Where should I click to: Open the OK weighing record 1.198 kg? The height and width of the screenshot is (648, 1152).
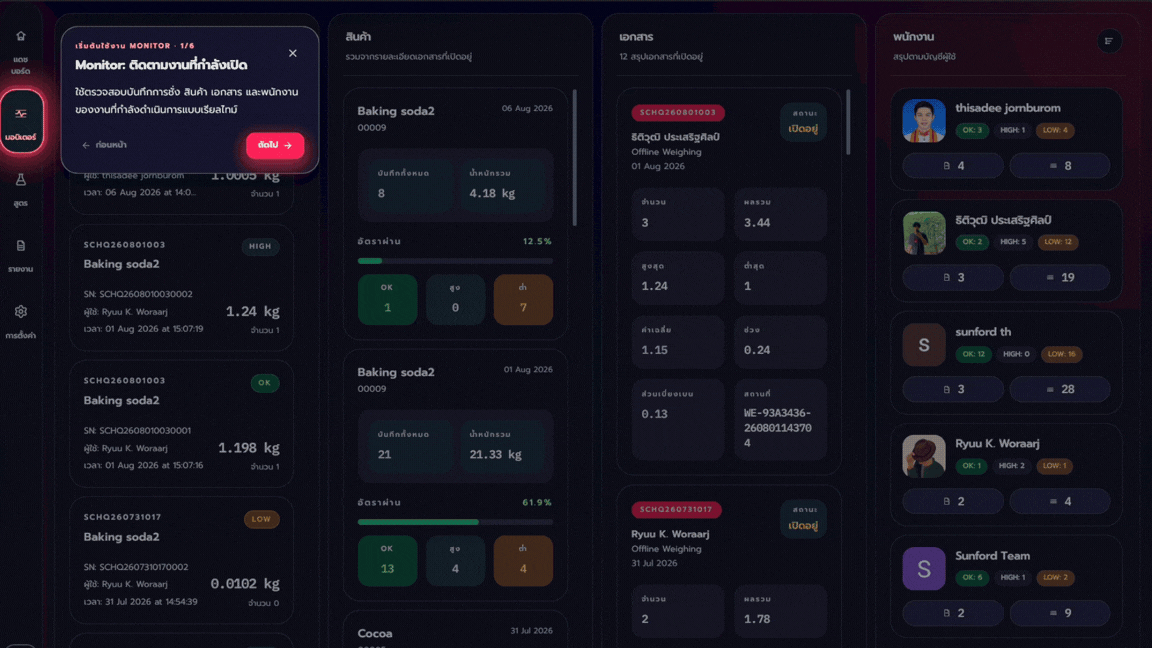tap(181, 424)
